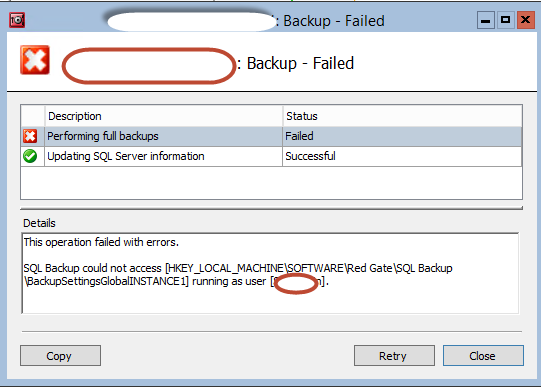Maximize the Backup - Failed window
This screenshot has height=387, width=541.
pos(505,20)
